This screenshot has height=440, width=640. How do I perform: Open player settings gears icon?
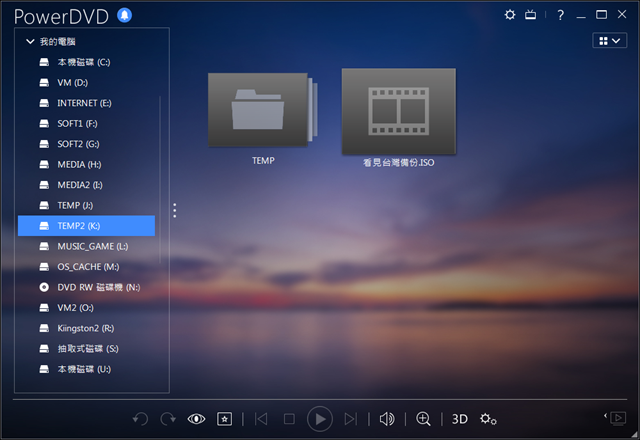(488, 419)
